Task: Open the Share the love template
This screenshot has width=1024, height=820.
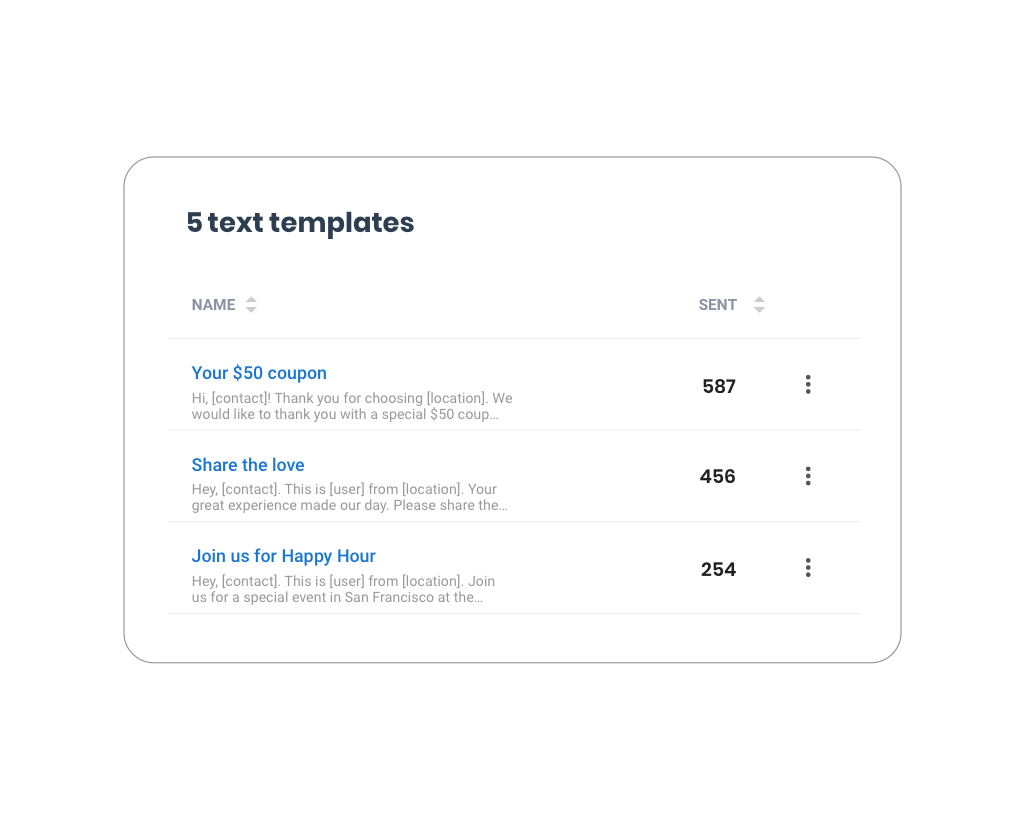Action: pos(248,465)
